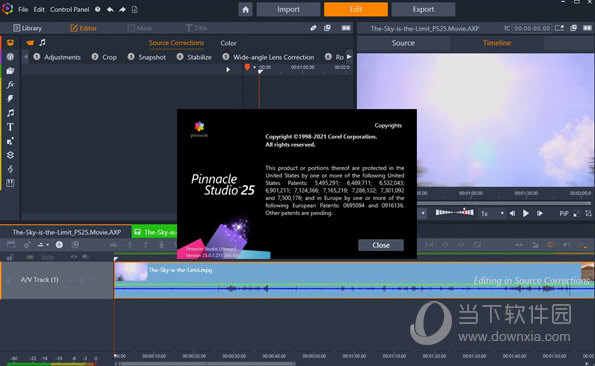Select the orange Edit tab

click(356, 9)
